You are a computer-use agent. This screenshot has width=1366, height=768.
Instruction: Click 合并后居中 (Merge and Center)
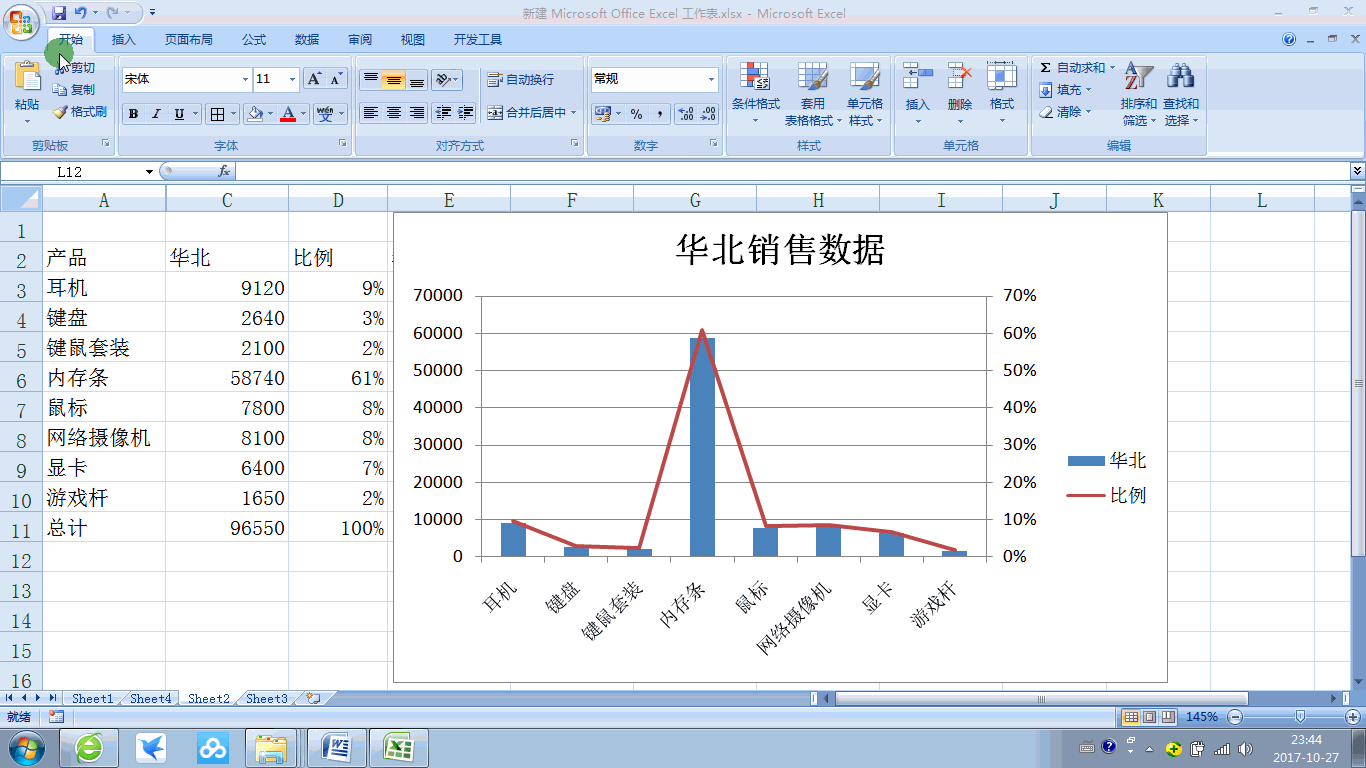[x=531, y=113]
